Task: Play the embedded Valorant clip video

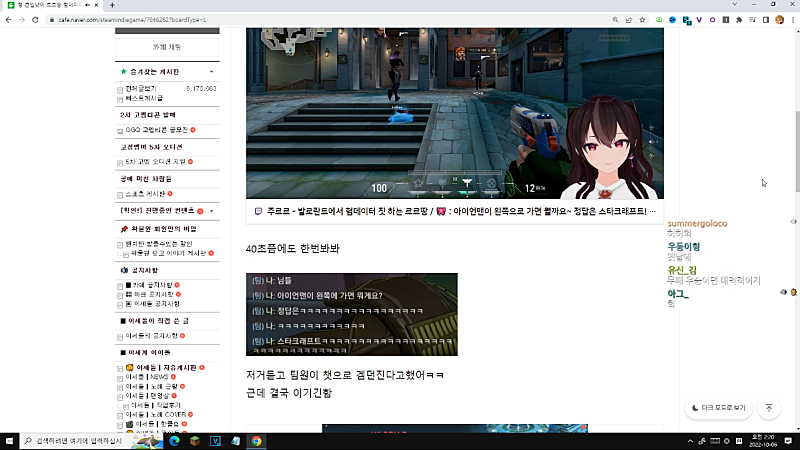Action: coord(455,113)
